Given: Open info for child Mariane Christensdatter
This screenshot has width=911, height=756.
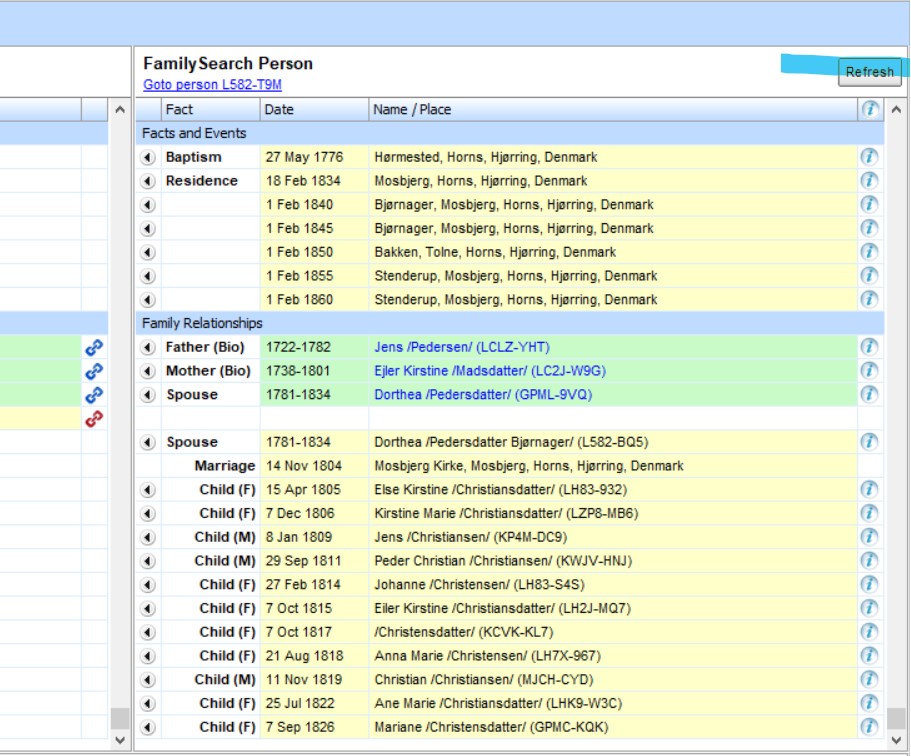Looking at the screenshot, I should coord(869,727).
